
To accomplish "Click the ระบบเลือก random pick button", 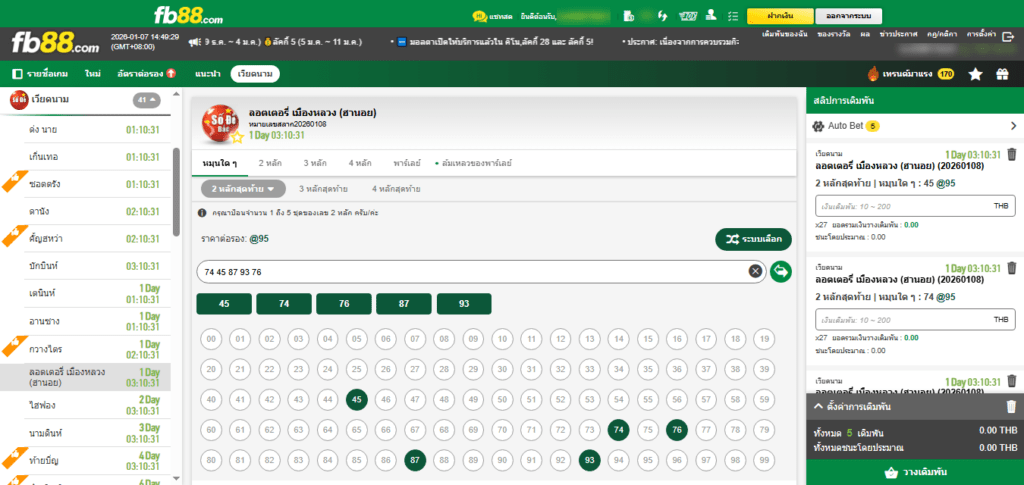I will (754, 240).
